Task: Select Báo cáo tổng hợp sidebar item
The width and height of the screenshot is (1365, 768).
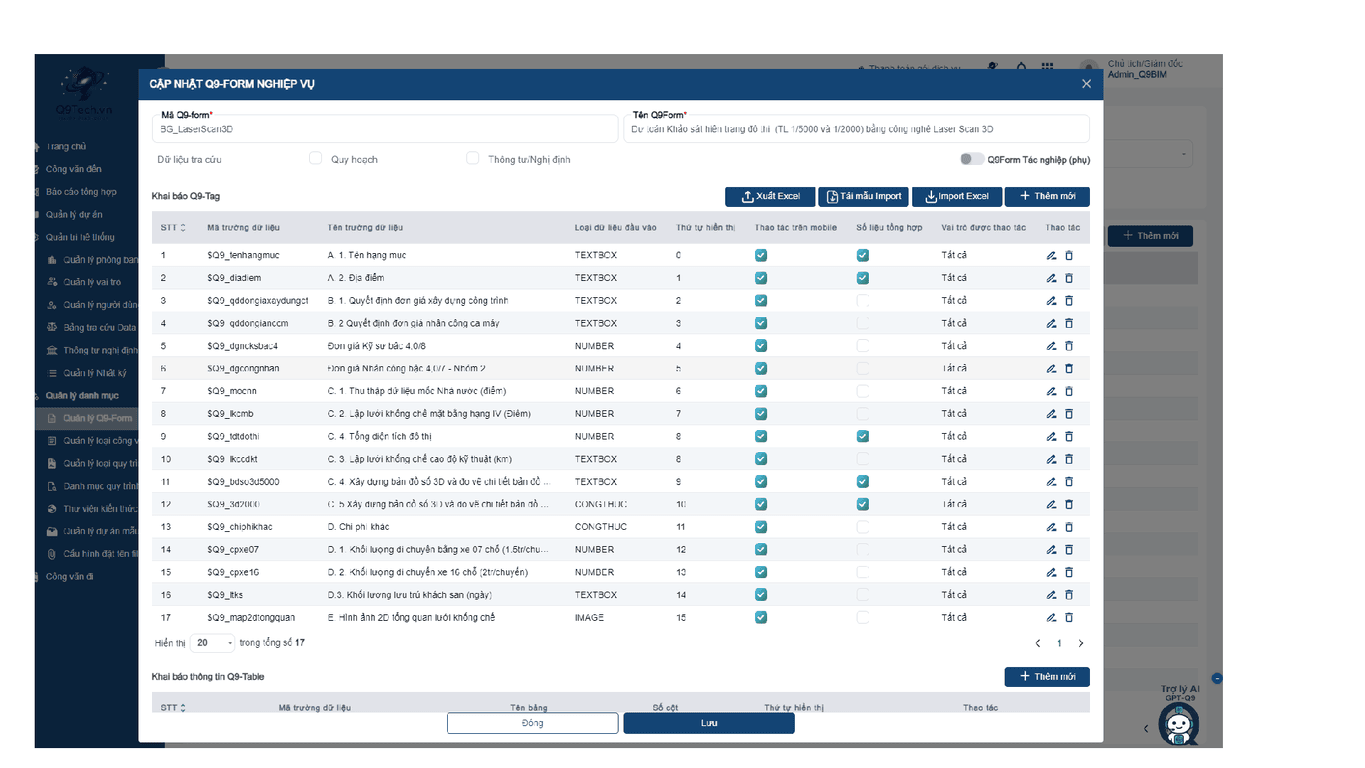Action: (80, 192)
